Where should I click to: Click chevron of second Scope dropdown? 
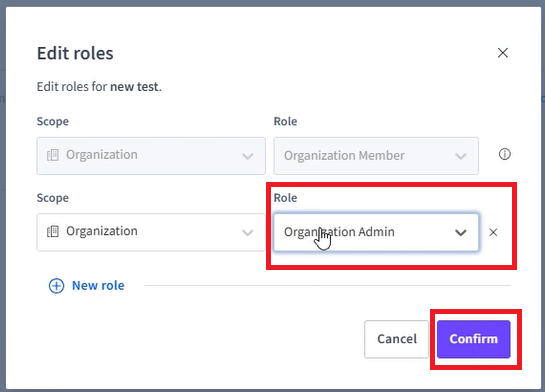pyautogui.click(x=247, y=232)
